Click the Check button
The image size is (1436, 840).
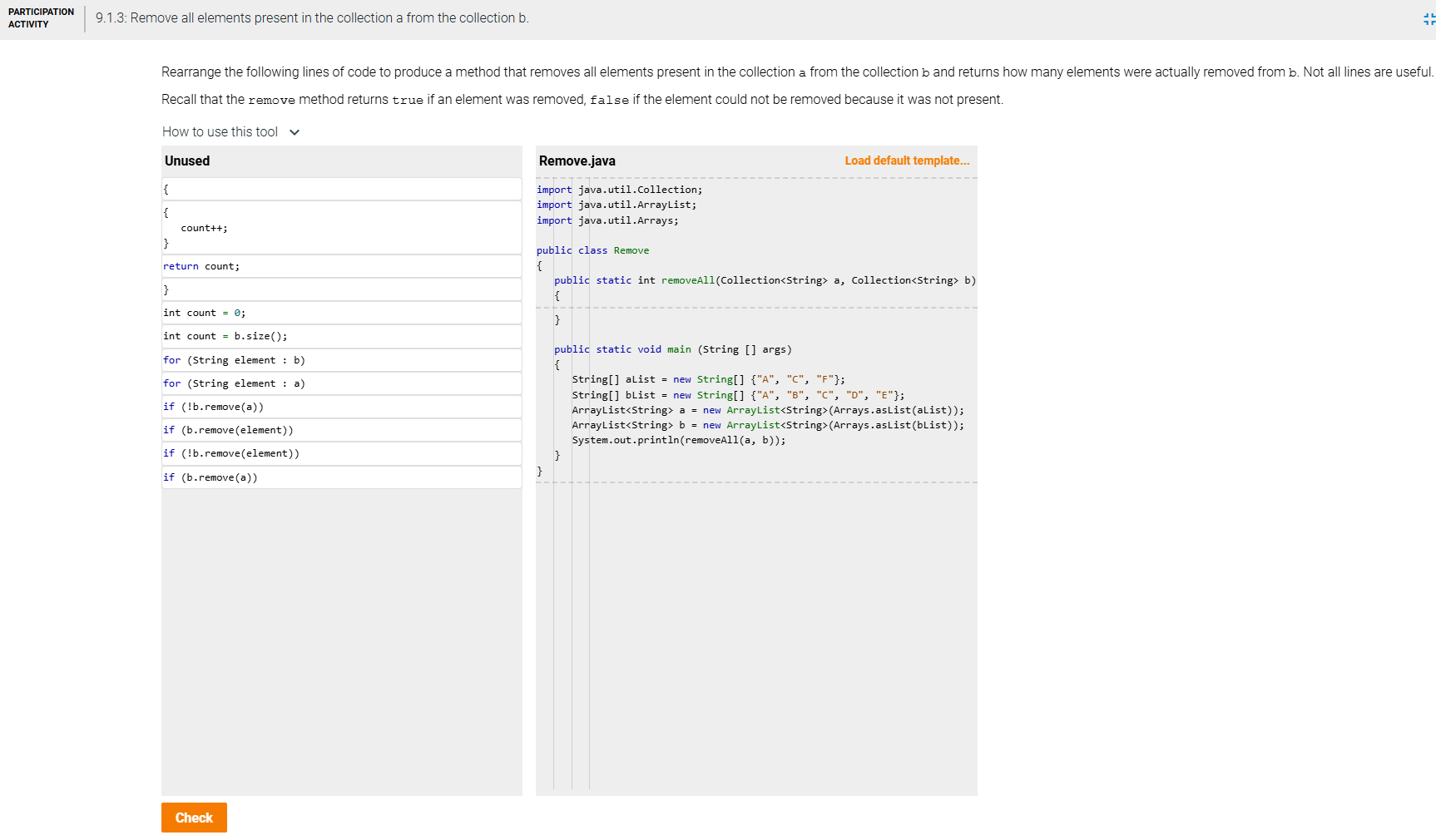point(194,818)
